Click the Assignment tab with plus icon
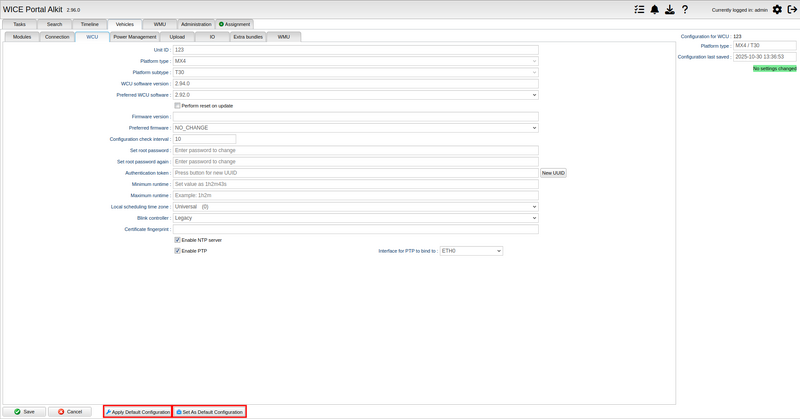This screenshot has width=800, height=419. [235, 23]
